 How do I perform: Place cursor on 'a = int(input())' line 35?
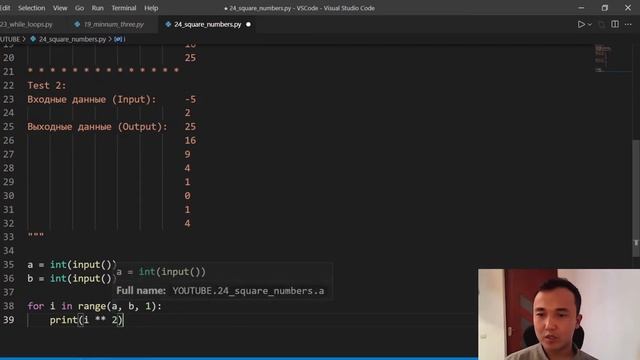72,264
